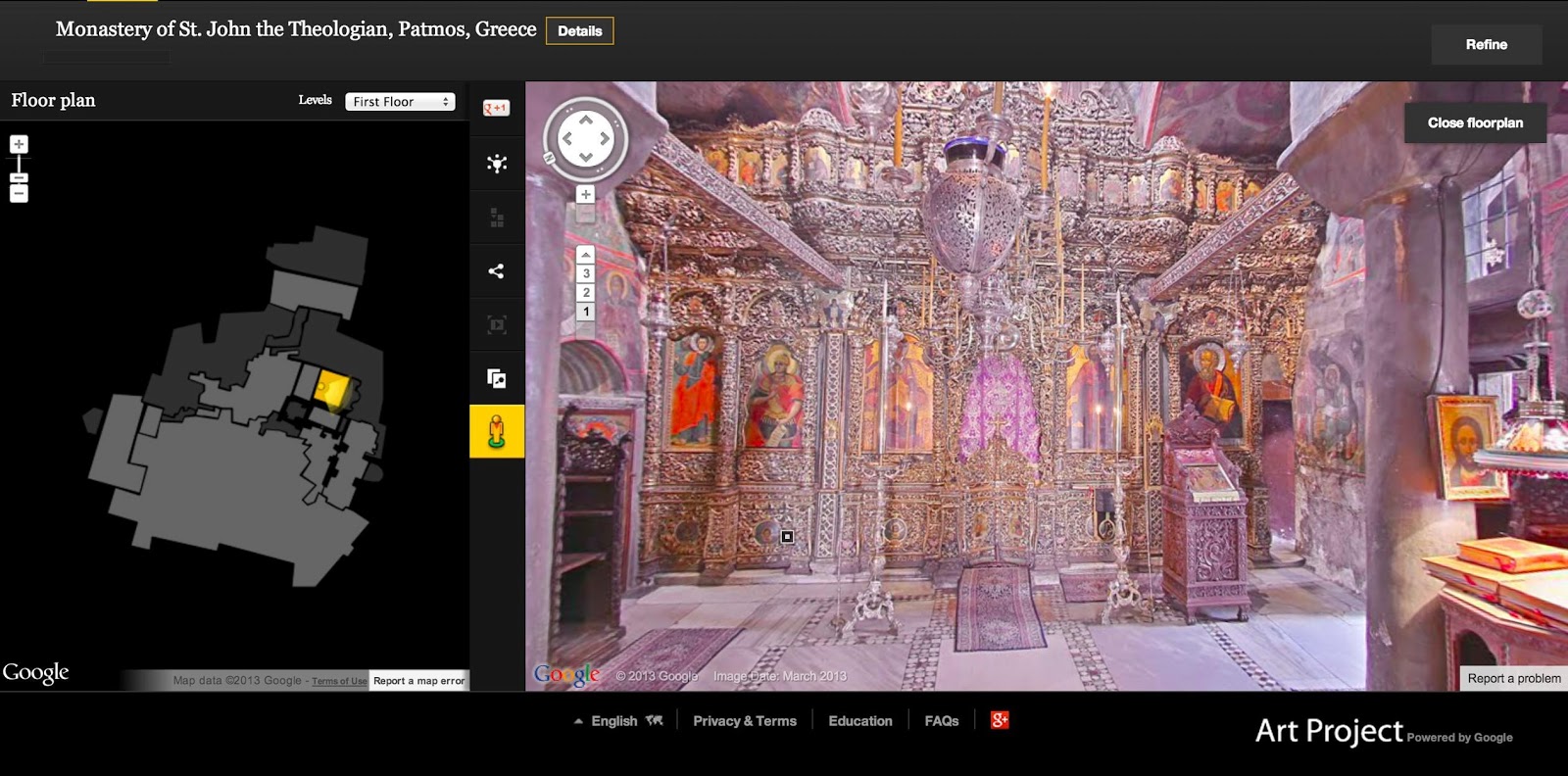Switch to floor level 3
The image size is (1568, 776).
click(x=586, y=273)
